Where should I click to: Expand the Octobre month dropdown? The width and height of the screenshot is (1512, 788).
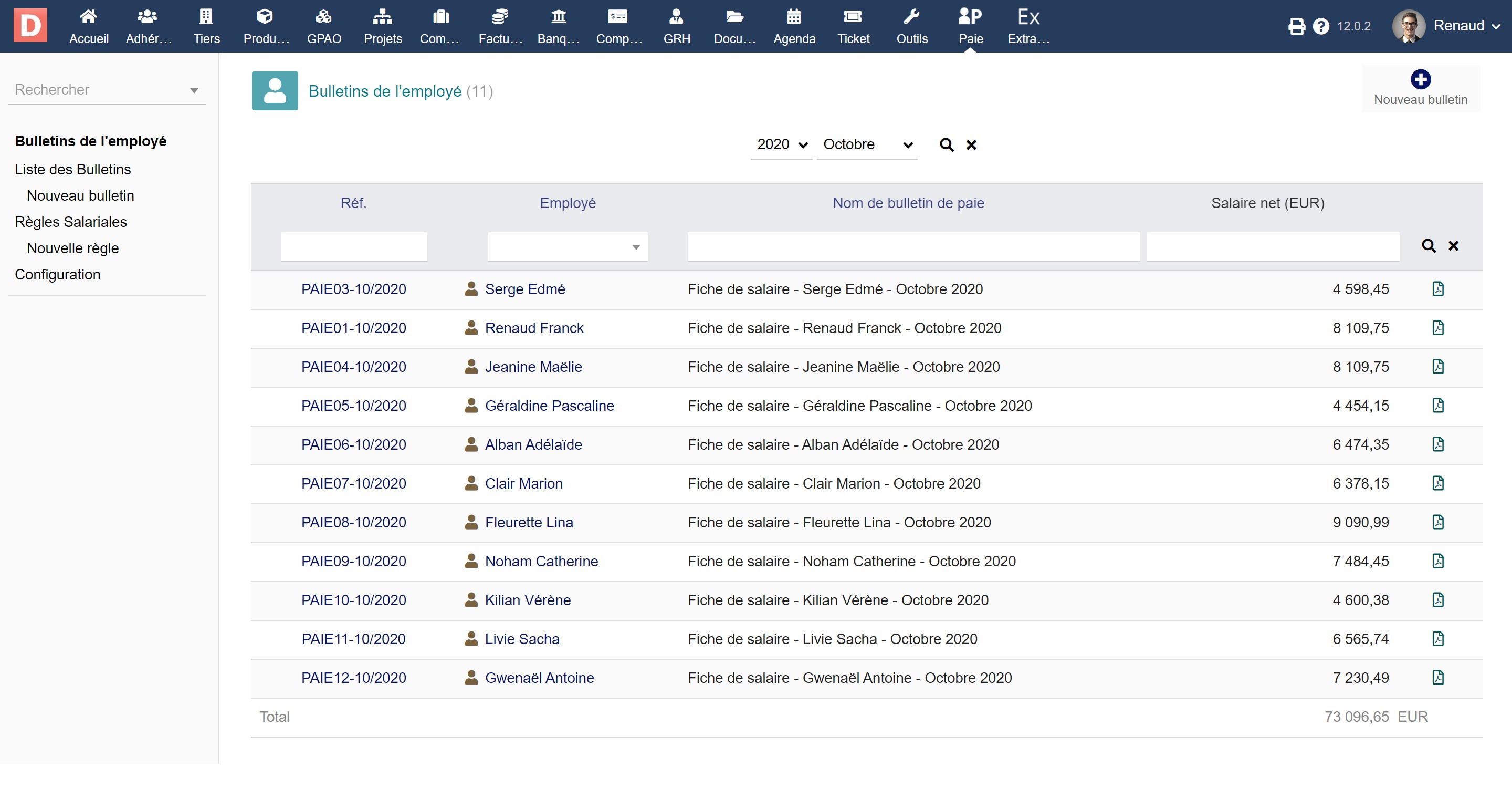coord(867,144)
